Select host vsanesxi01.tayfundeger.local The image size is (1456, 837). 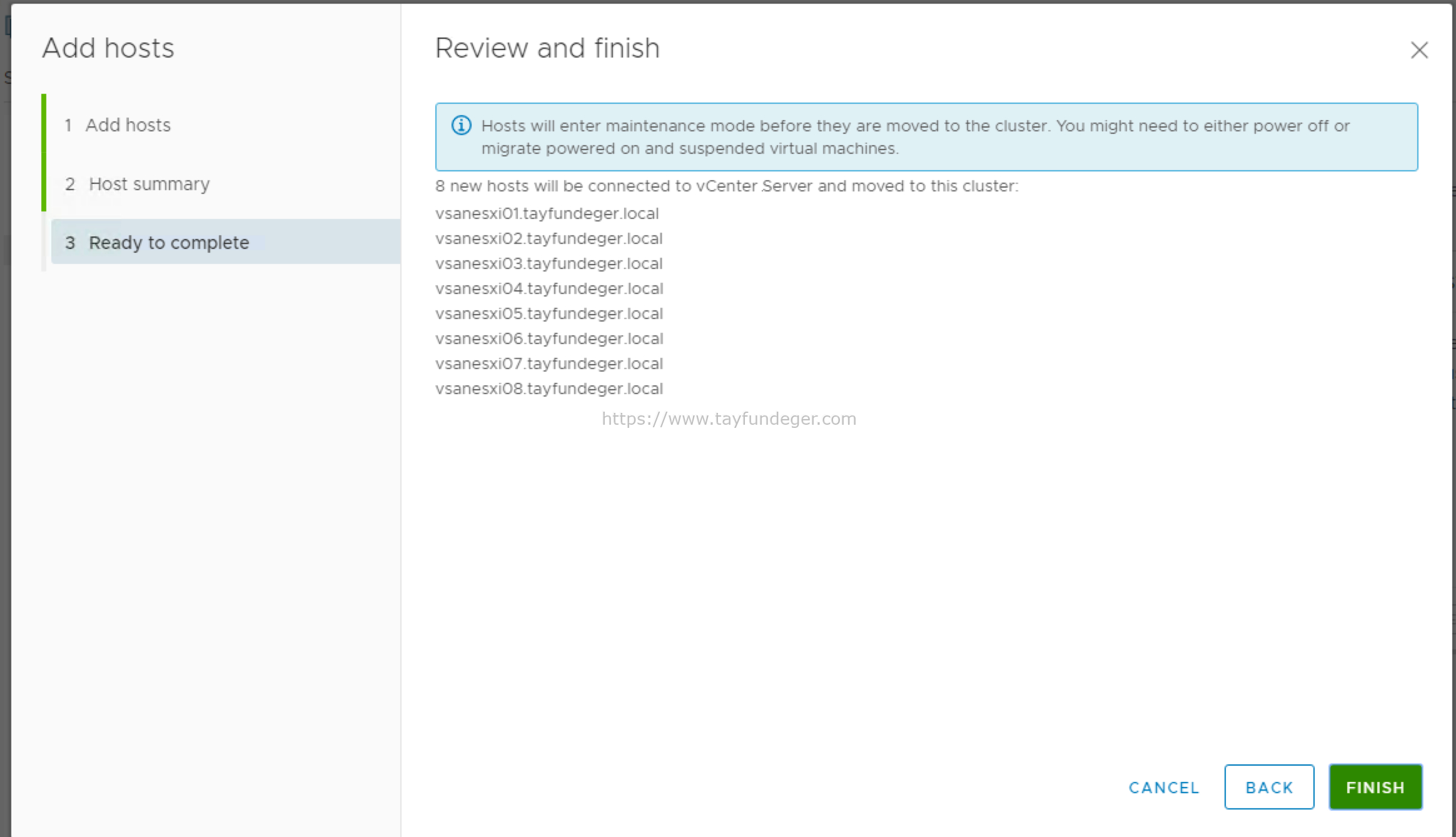(x=547, y=213)
